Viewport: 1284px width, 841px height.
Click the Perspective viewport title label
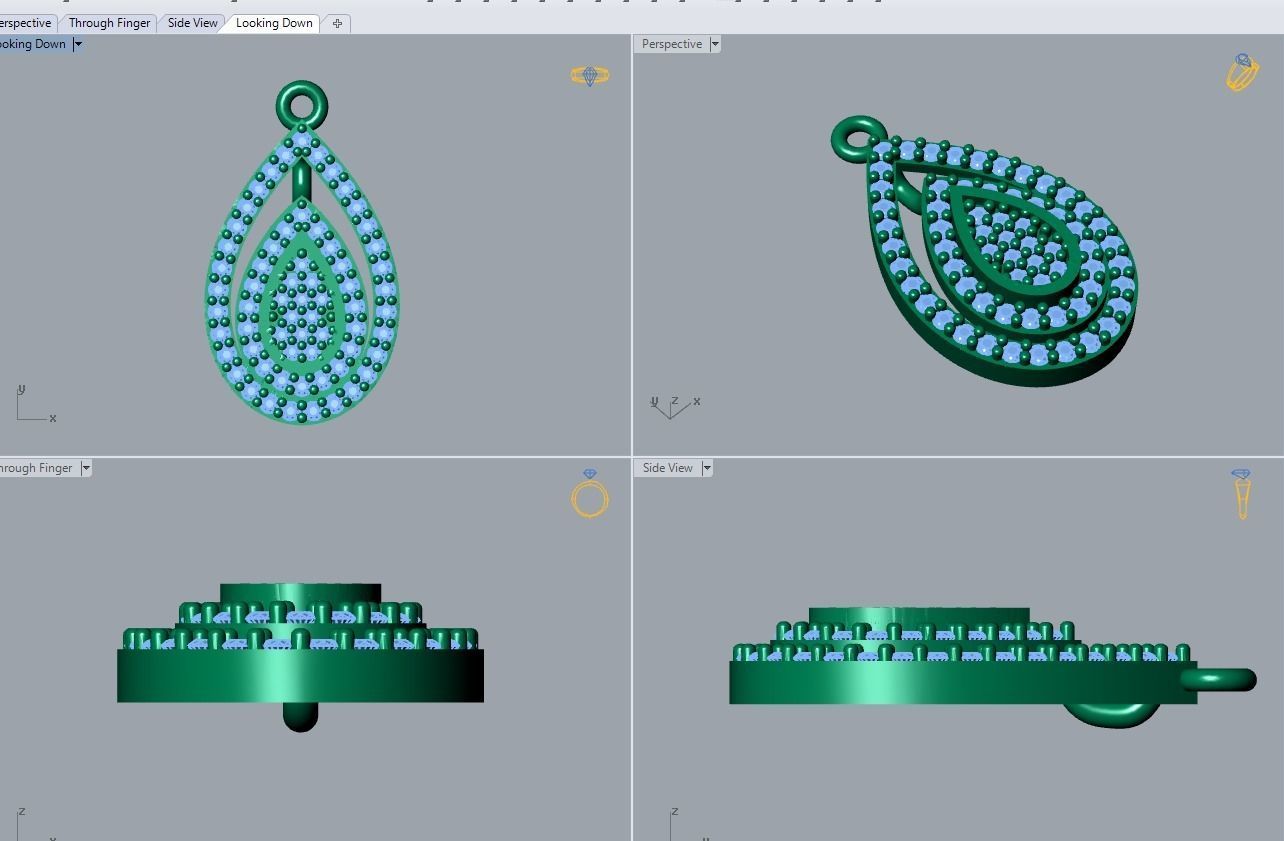[x=671, y=44]
